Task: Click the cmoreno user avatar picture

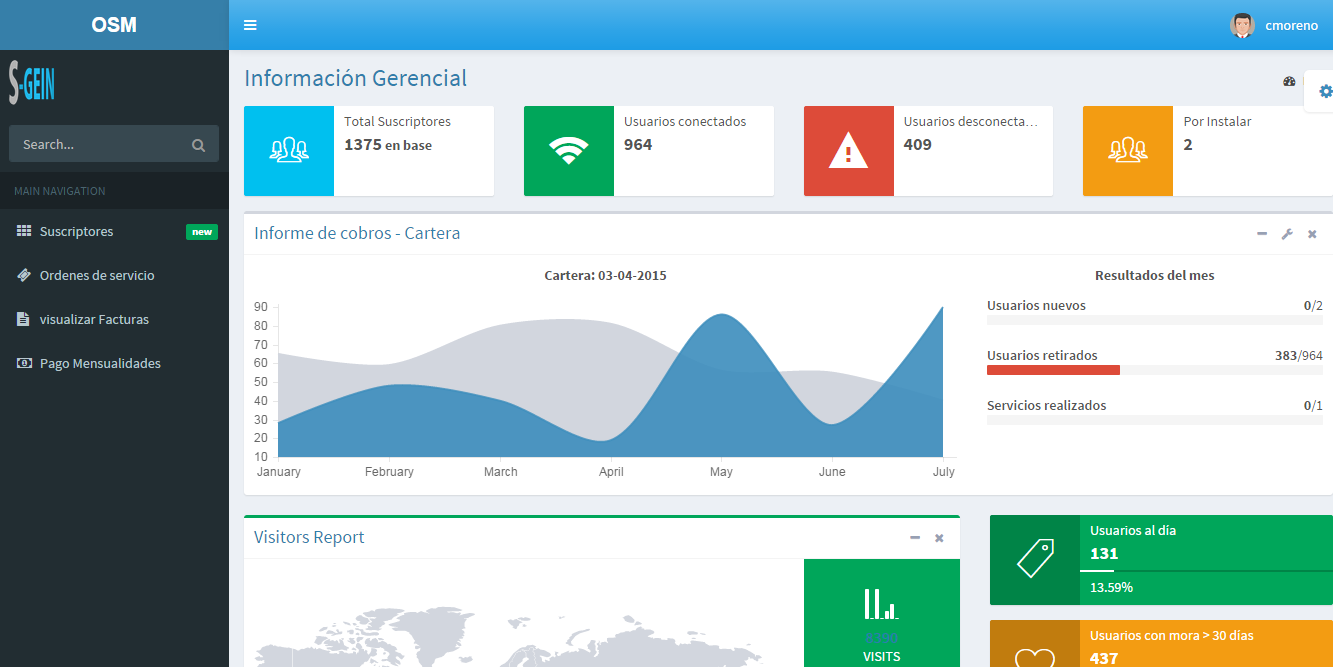Action: [x=1242, y=25]
